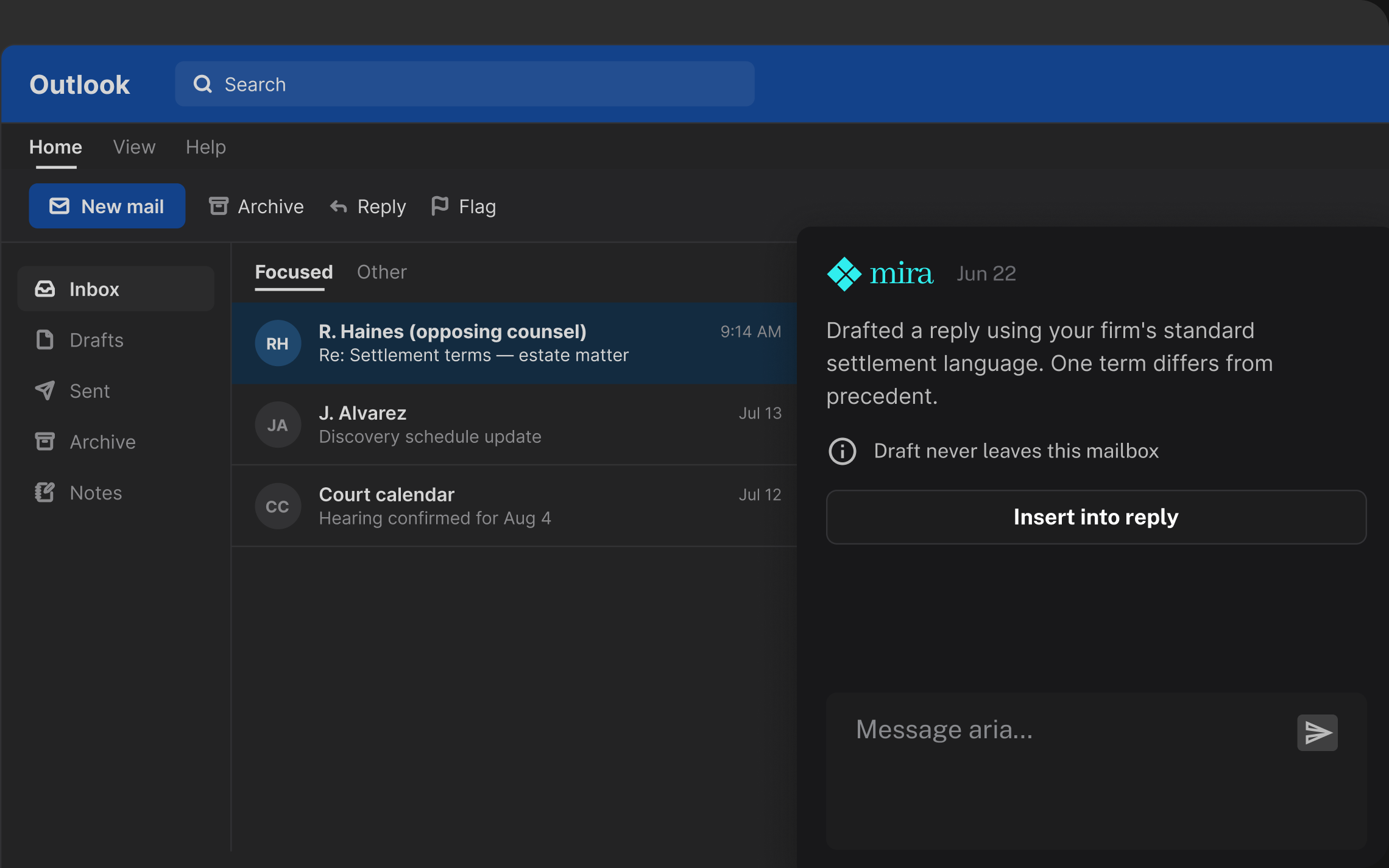Open the sidebar Archive folder
1389x868 pixels.
coord(116,442)
